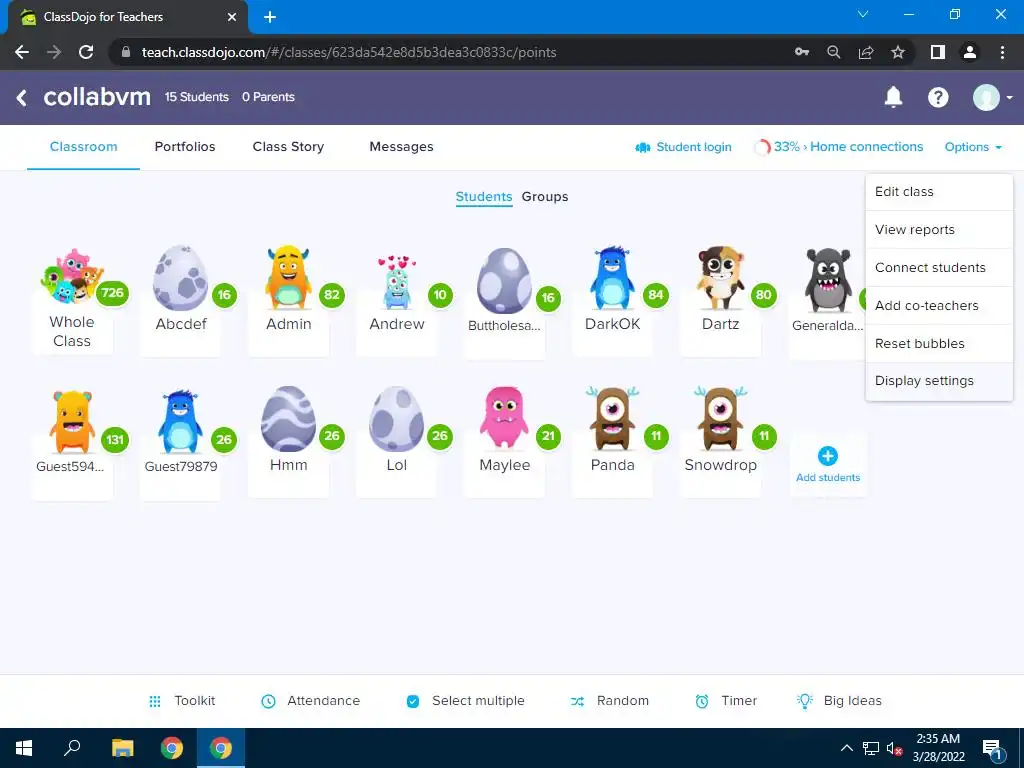Click the Timer alarm clock icon
This screenshot has height=768, width=1024.
point(702,701)
